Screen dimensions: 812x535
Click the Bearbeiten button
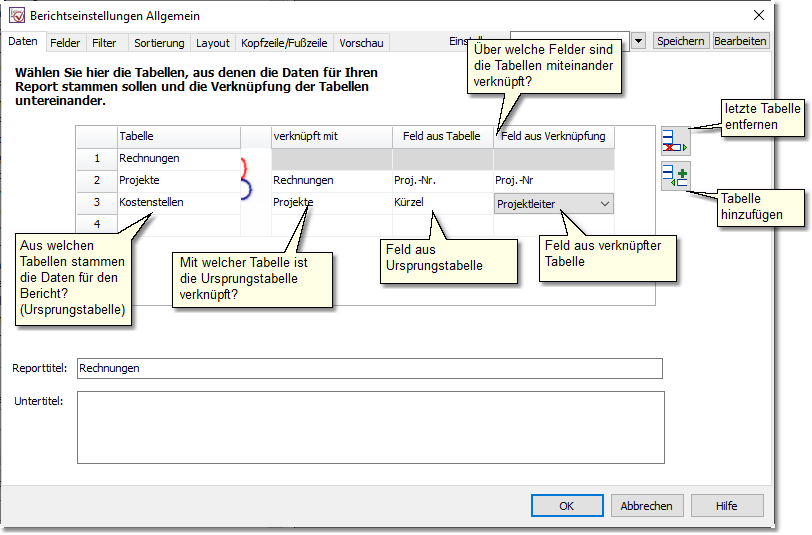(x=740, y=41)
